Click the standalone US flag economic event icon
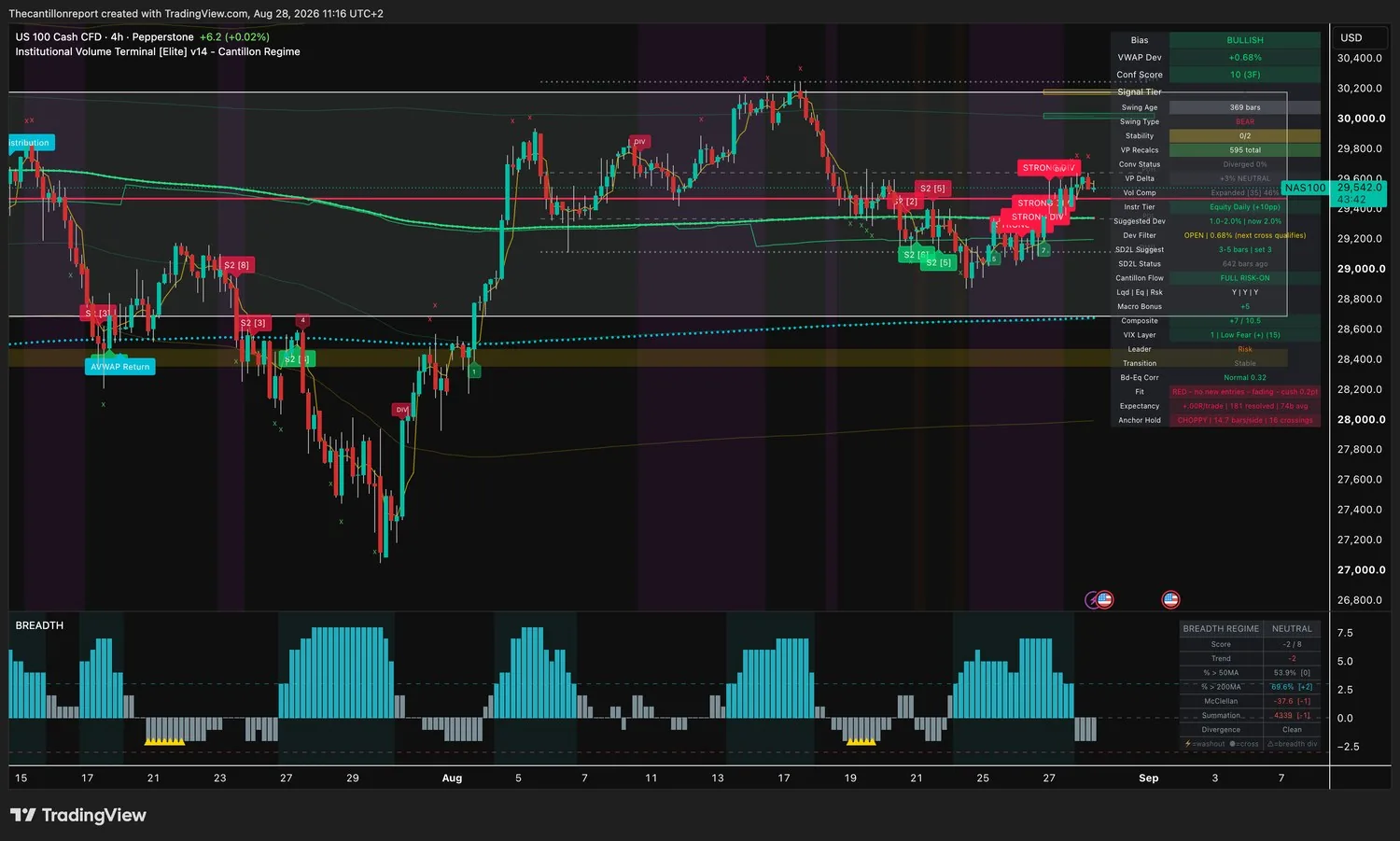Image resolution: width=1400 pixels, height=841 pixels. [1170, 599]
